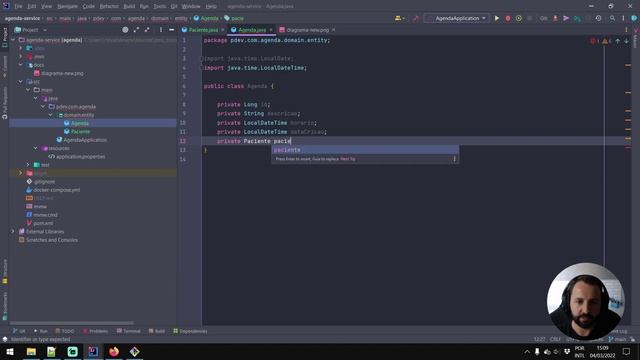Collapse the resources folder in tree
The image size is (640, 360).
[x=36, y=148]
